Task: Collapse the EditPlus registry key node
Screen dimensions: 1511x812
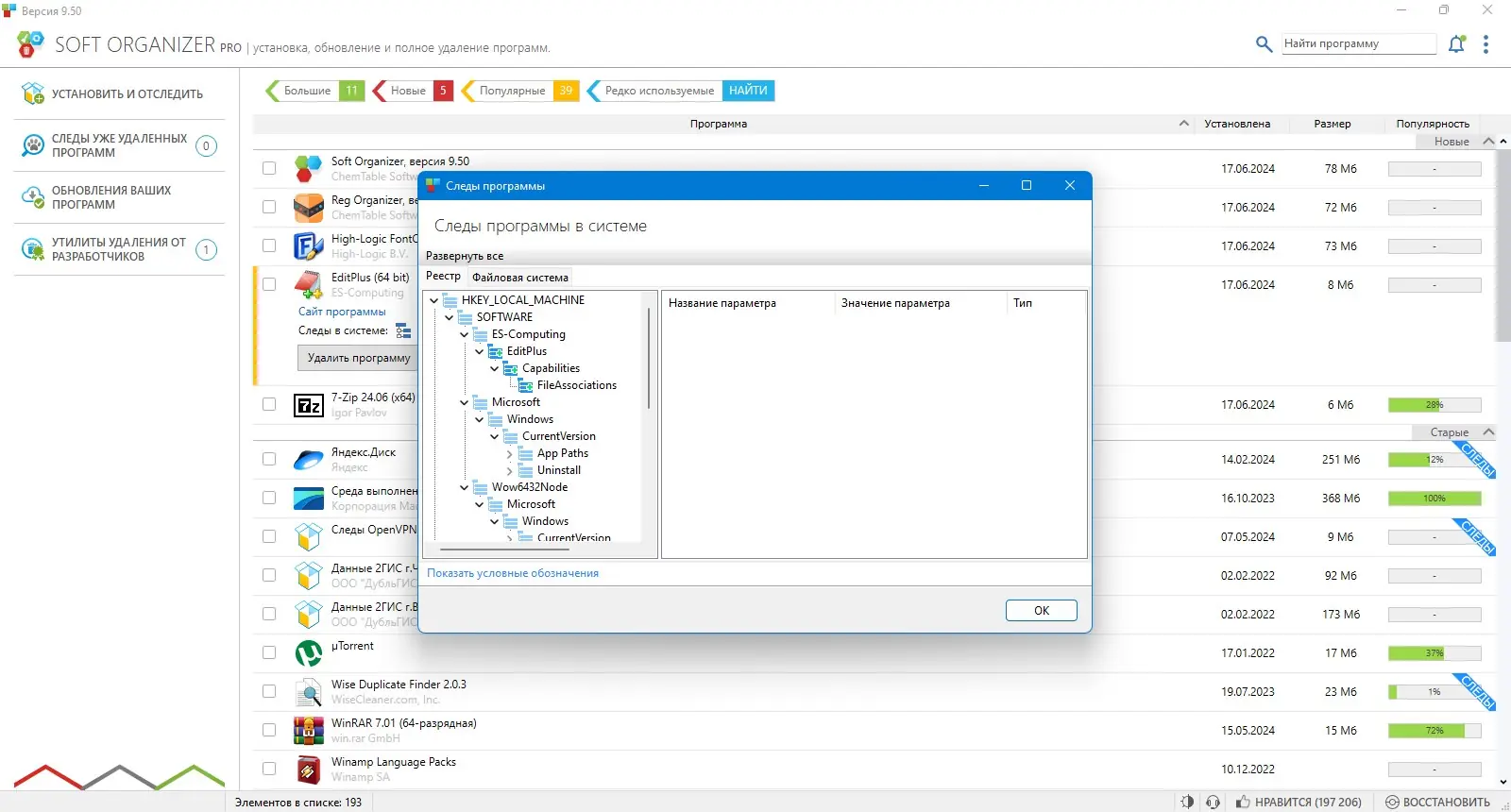Action: coord(480,351)
